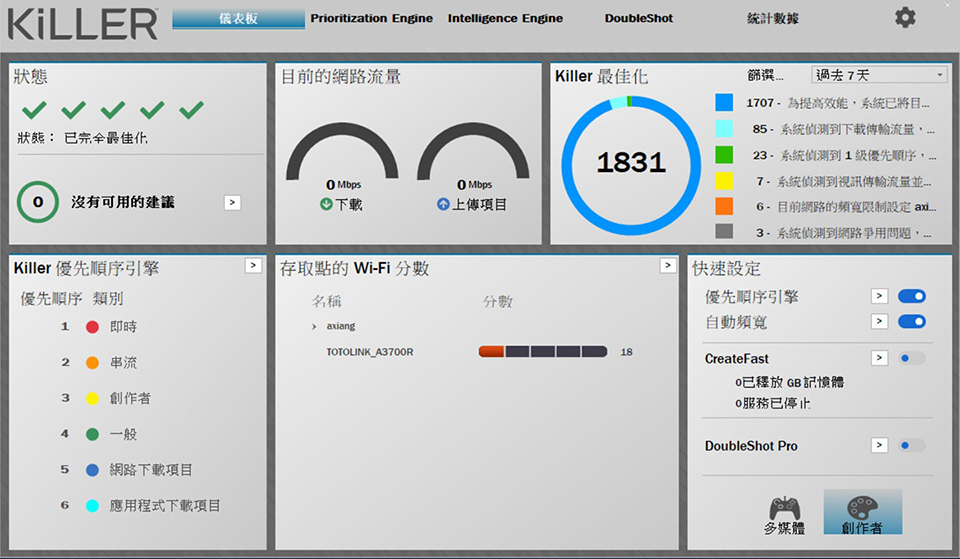This screenshot has width=960, height=559.
Task: Select the 應用程式下載項目 category label
Action: (165, 506)
